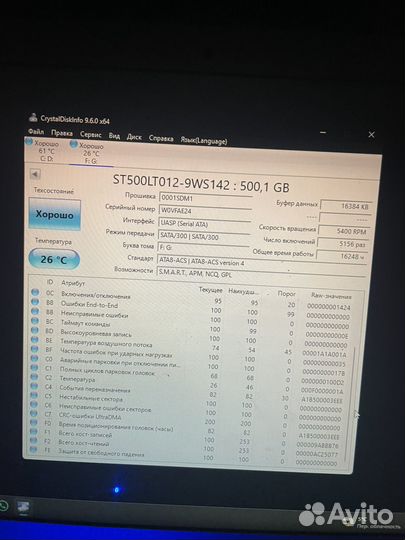Click the CrystalDiskInfo title bar app icon
This screenshot has height=540, width=405.
33,117
